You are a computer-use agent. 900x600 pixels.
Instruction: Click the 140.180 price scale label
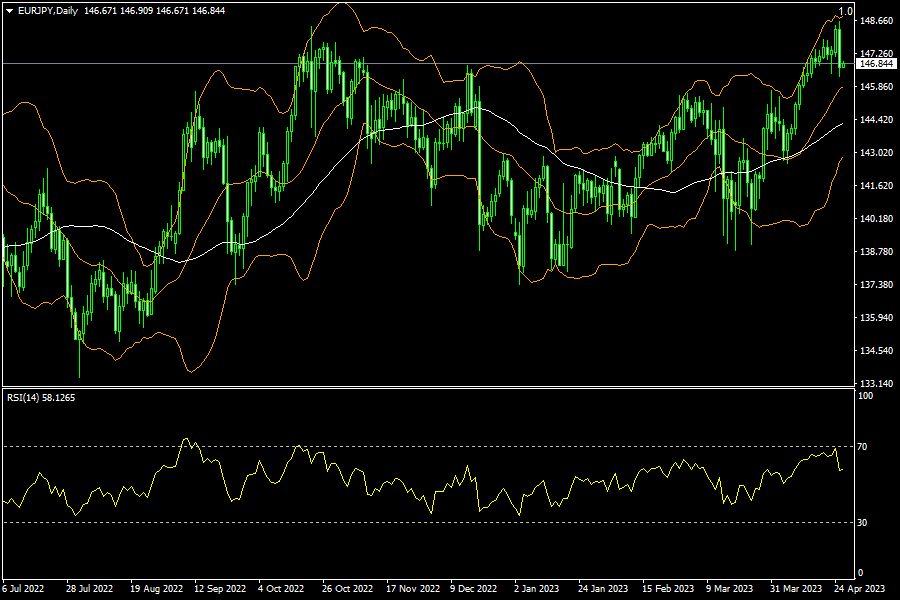pyautogui.click(x=876, y=219)
